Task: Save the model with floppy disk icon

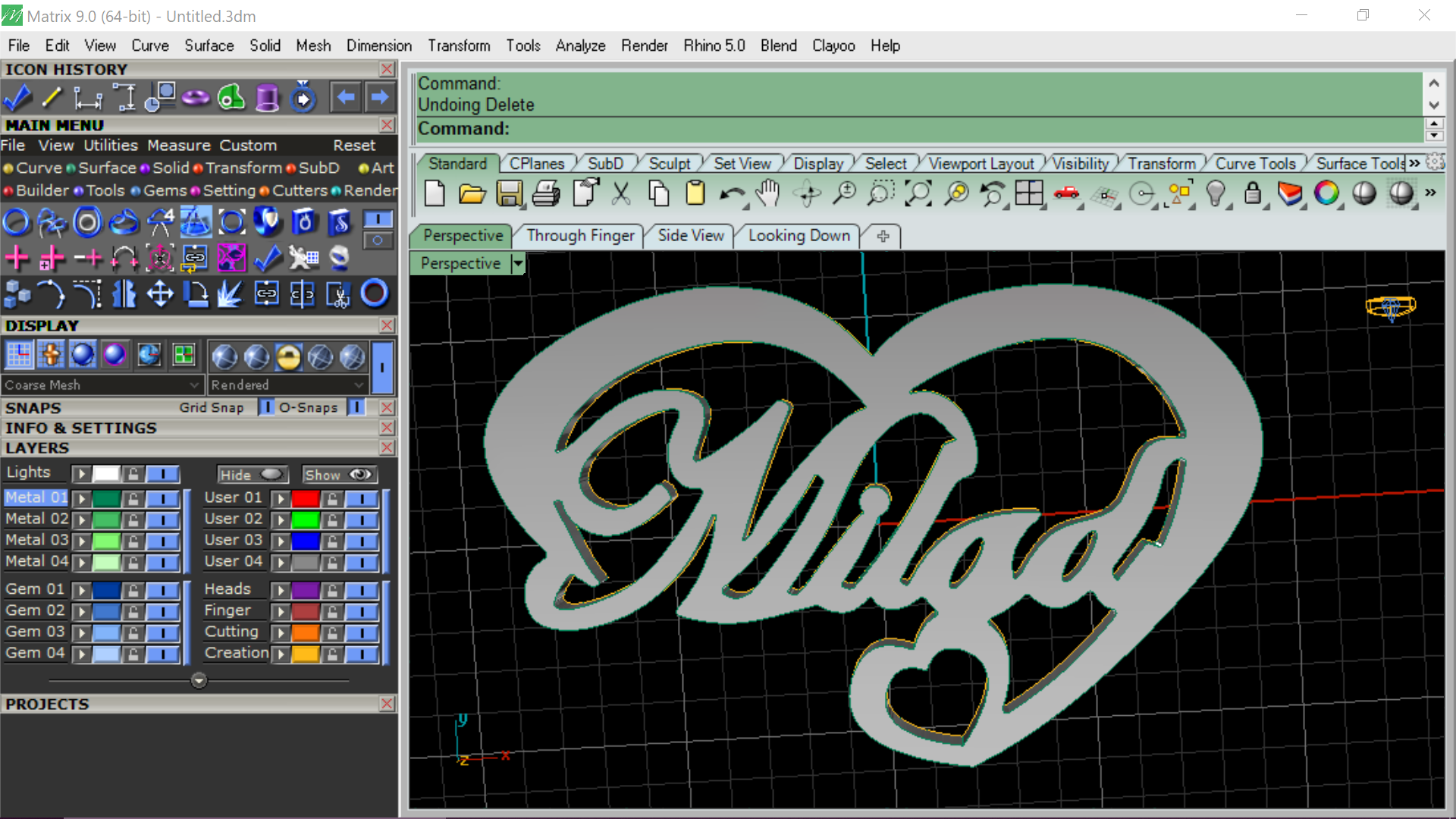Action: (x=509, y=194)
